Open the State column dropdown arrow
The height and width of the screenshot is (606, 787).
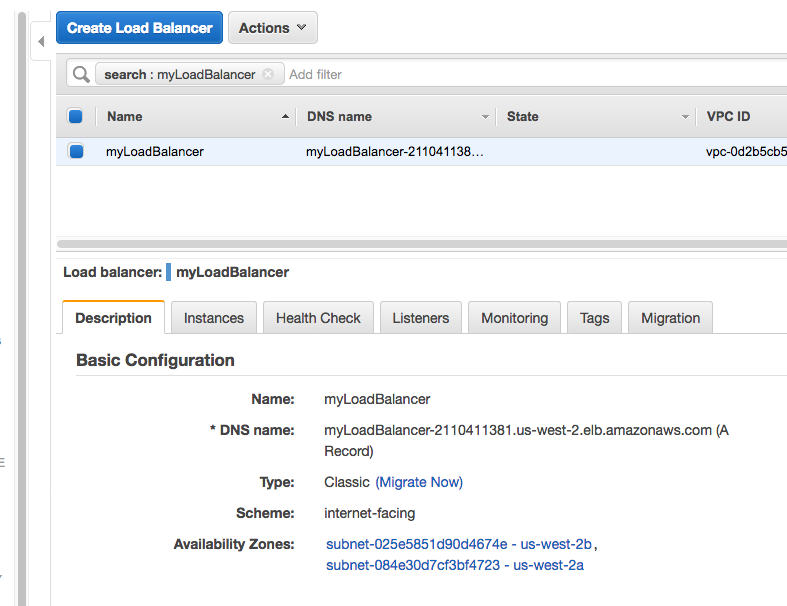click(685, 116)
